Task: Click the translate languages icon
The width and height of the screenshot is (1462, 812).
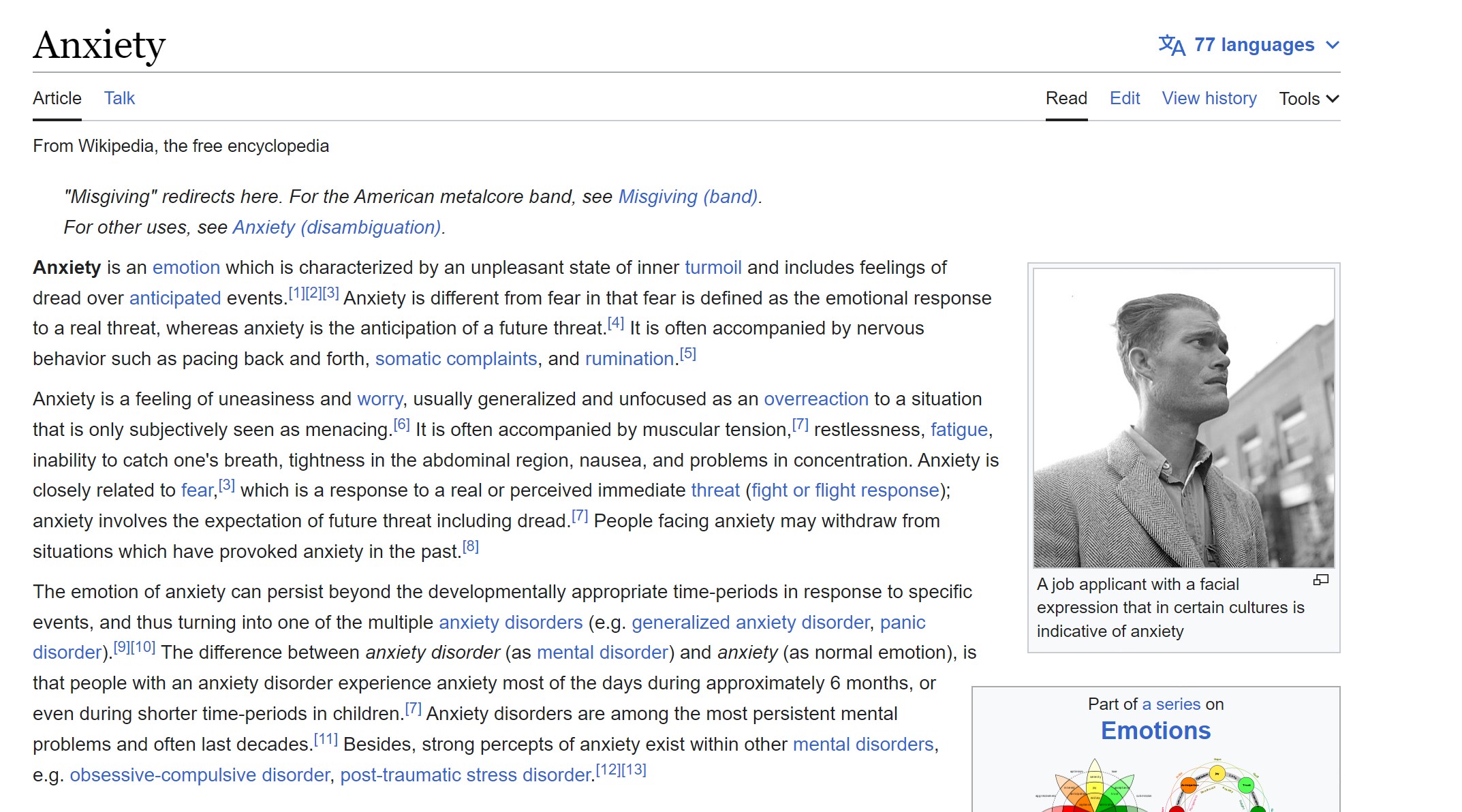Action: click(x=1171, y=45)
